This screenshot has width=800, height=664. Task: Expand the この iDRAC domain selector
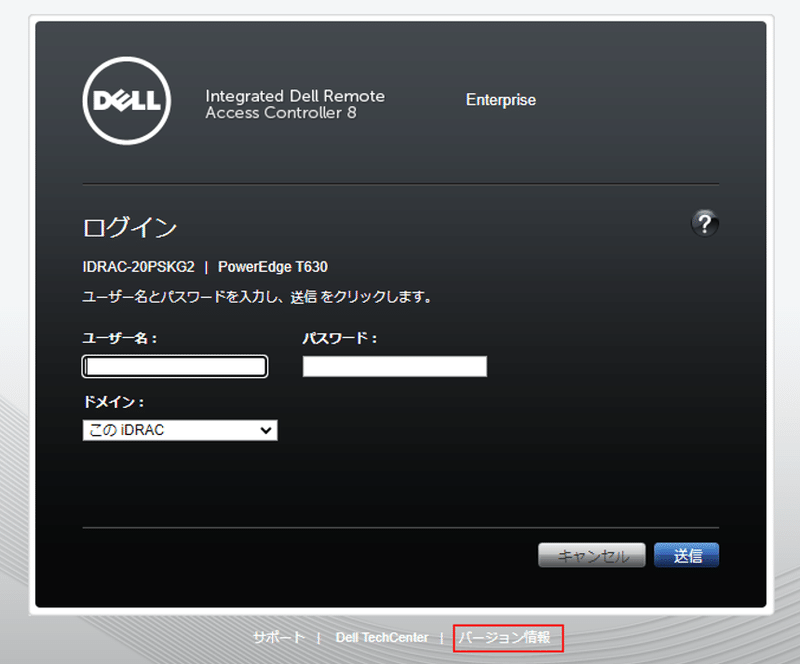180,430
